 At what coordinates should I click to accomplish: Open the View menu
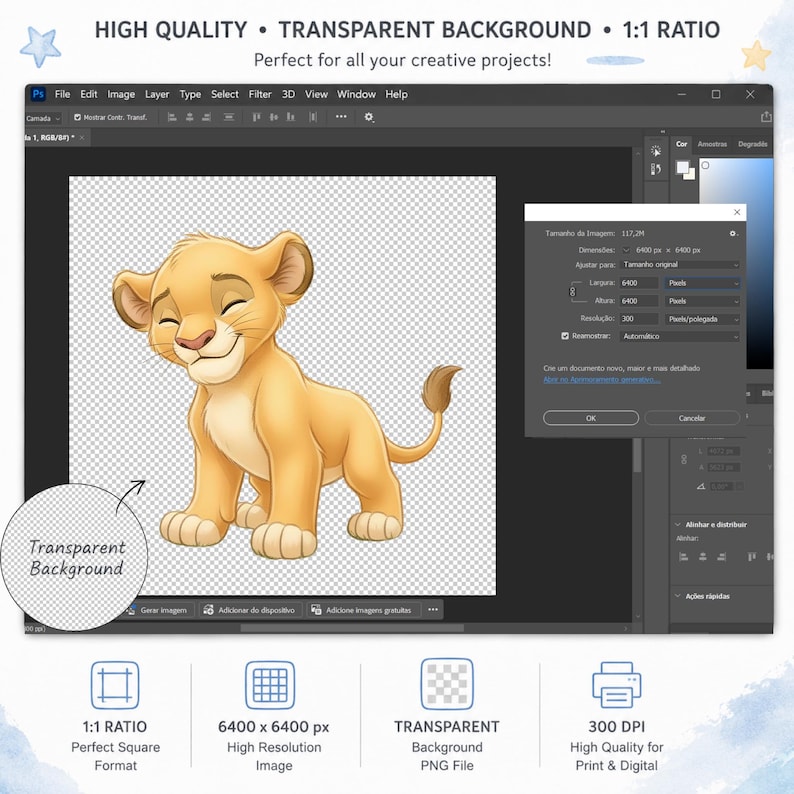(316, 94)
